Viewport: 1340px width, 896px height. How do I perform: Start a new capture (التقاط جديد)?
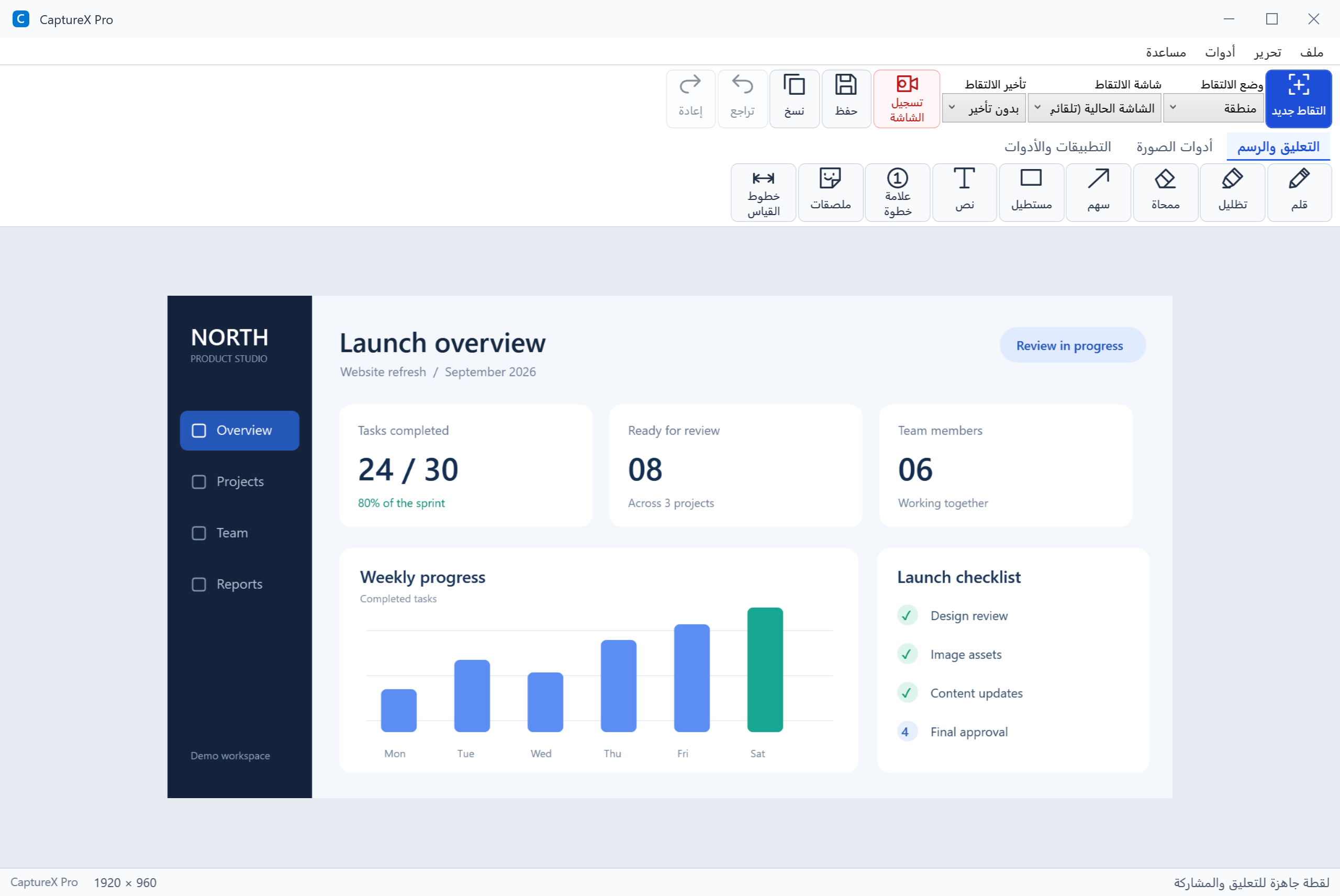tap(1298, 99)
